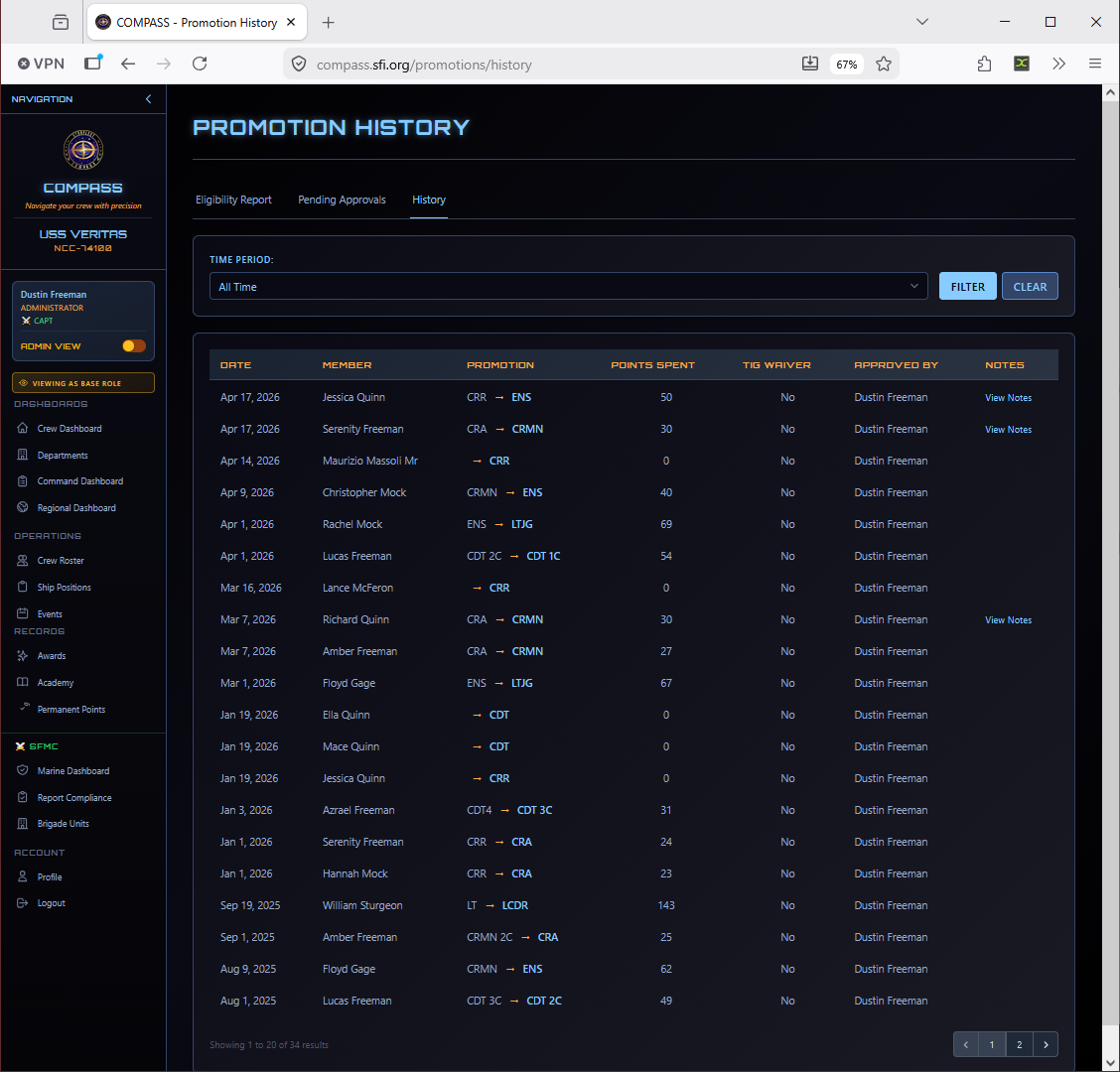Image resolution: width=1120 pixels, height=1072 pixels.
Task: Go to next results page arrow
Action: point(1046,1044)
